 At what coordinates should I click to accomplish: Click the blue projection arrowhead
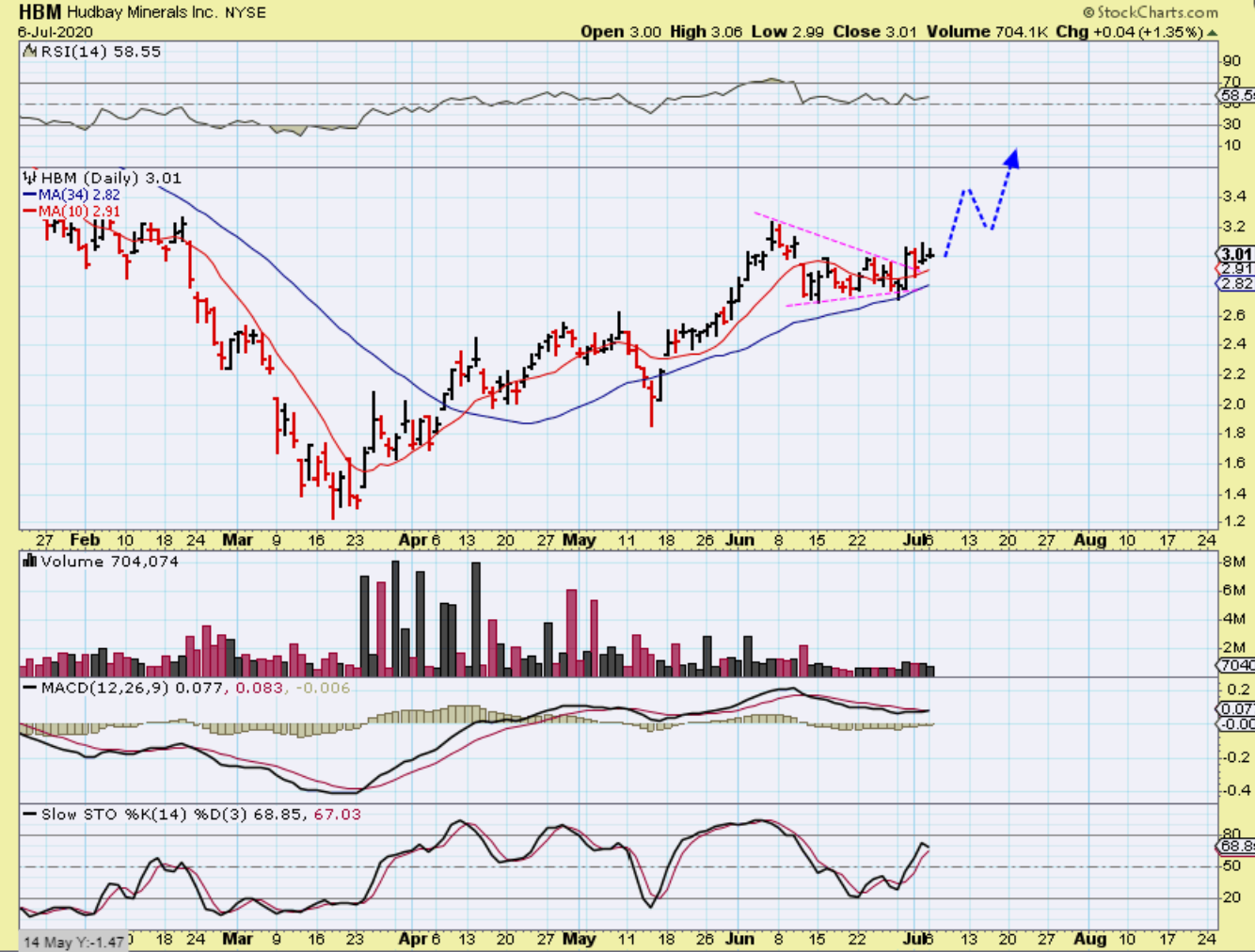[x=1011, y=157]
